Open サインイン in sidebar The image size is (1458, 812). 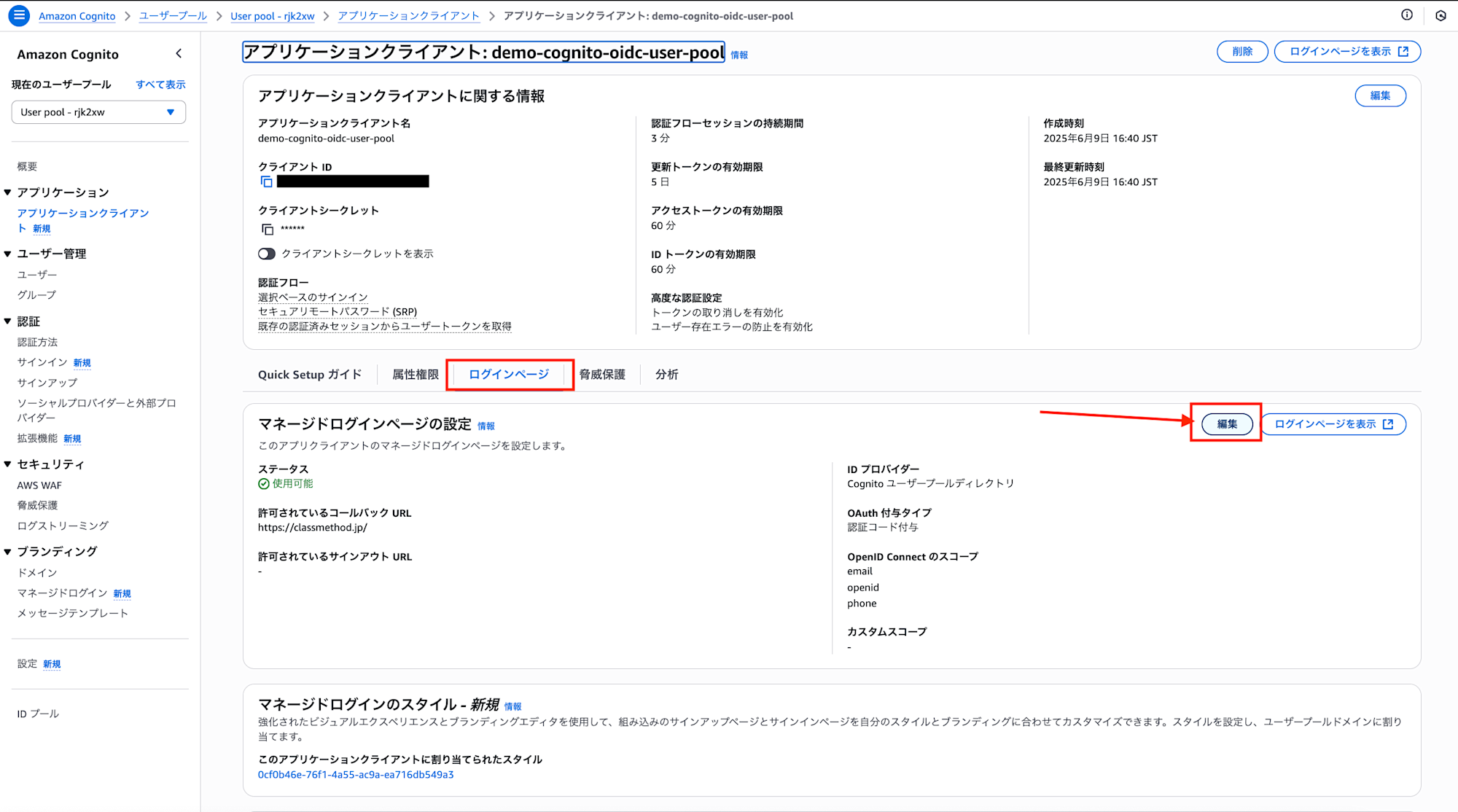42,362
